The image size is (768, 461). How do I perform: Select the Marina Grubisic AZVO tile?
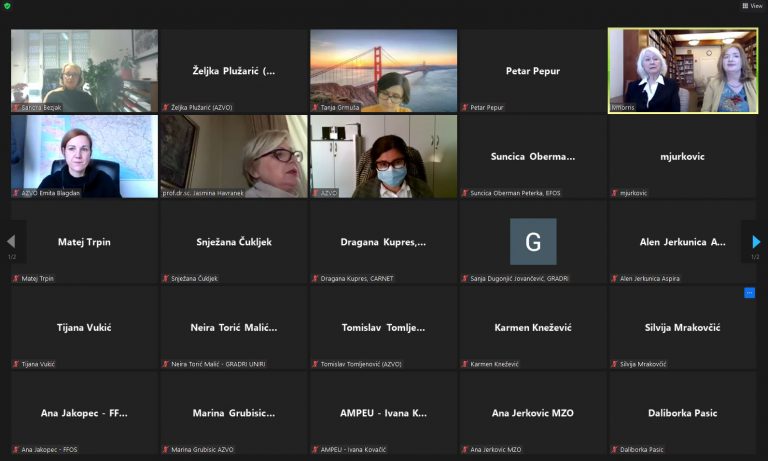[234, 412]
